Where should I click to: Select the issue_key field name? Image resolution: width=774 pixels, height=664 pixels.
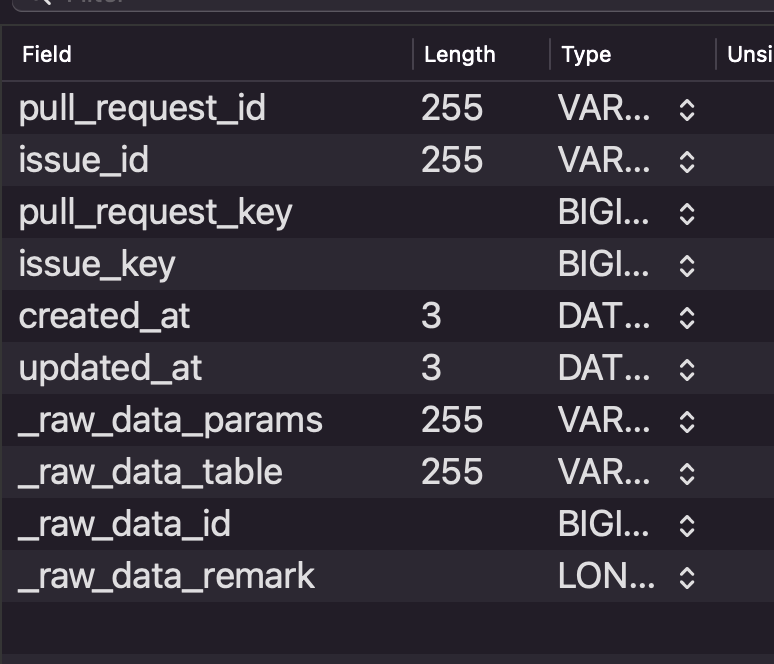pyautogui.click(x=97, y=264)
